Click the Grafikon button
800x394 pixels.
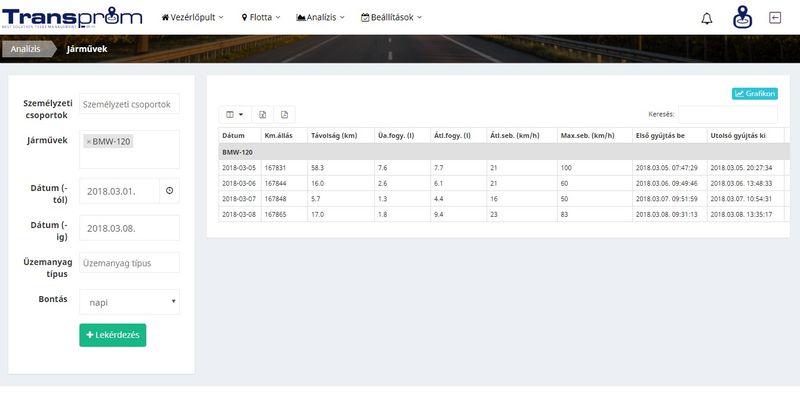(x=755, y=94)
